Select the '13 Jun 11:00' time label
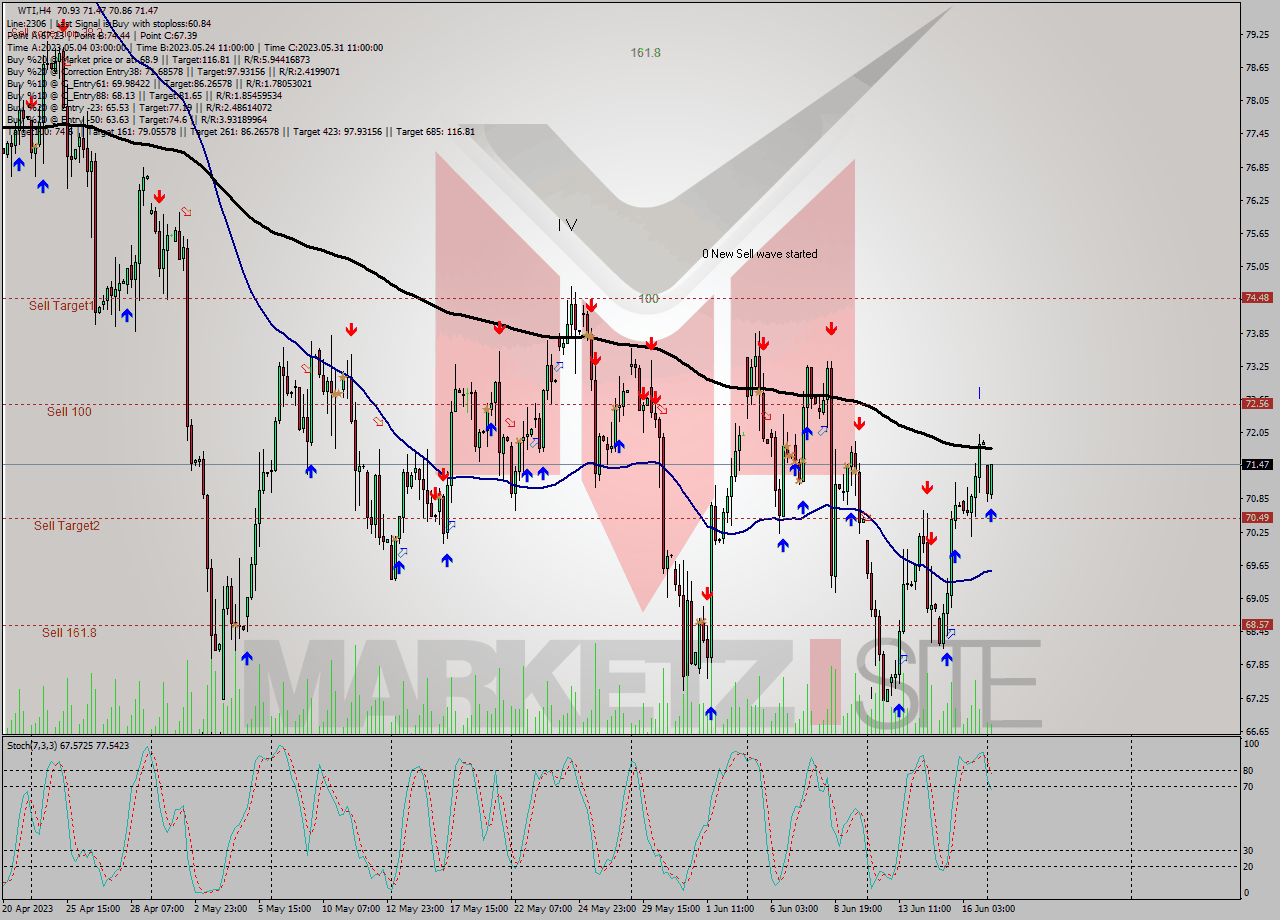This screenshot has height=920, width=1280. [923, 909]
